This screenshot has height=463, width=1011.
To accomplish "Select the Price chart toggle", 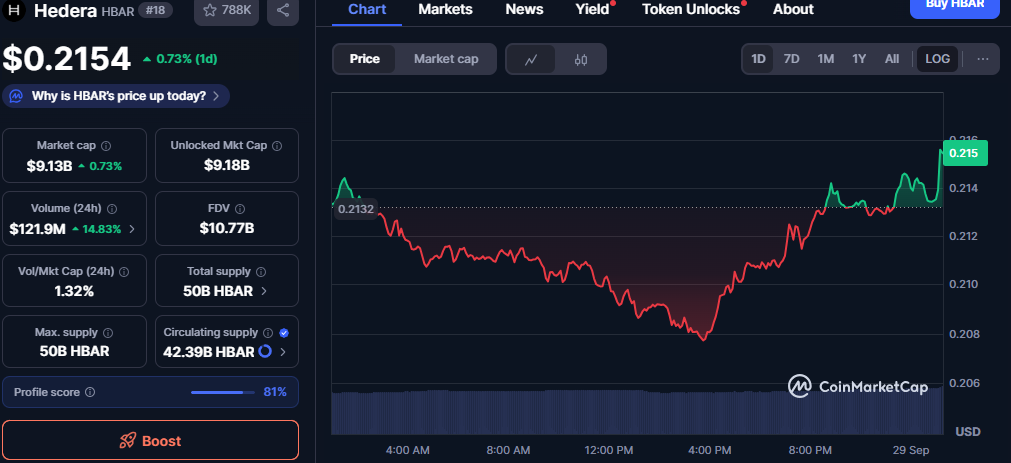I will click(x=364, y=59).
